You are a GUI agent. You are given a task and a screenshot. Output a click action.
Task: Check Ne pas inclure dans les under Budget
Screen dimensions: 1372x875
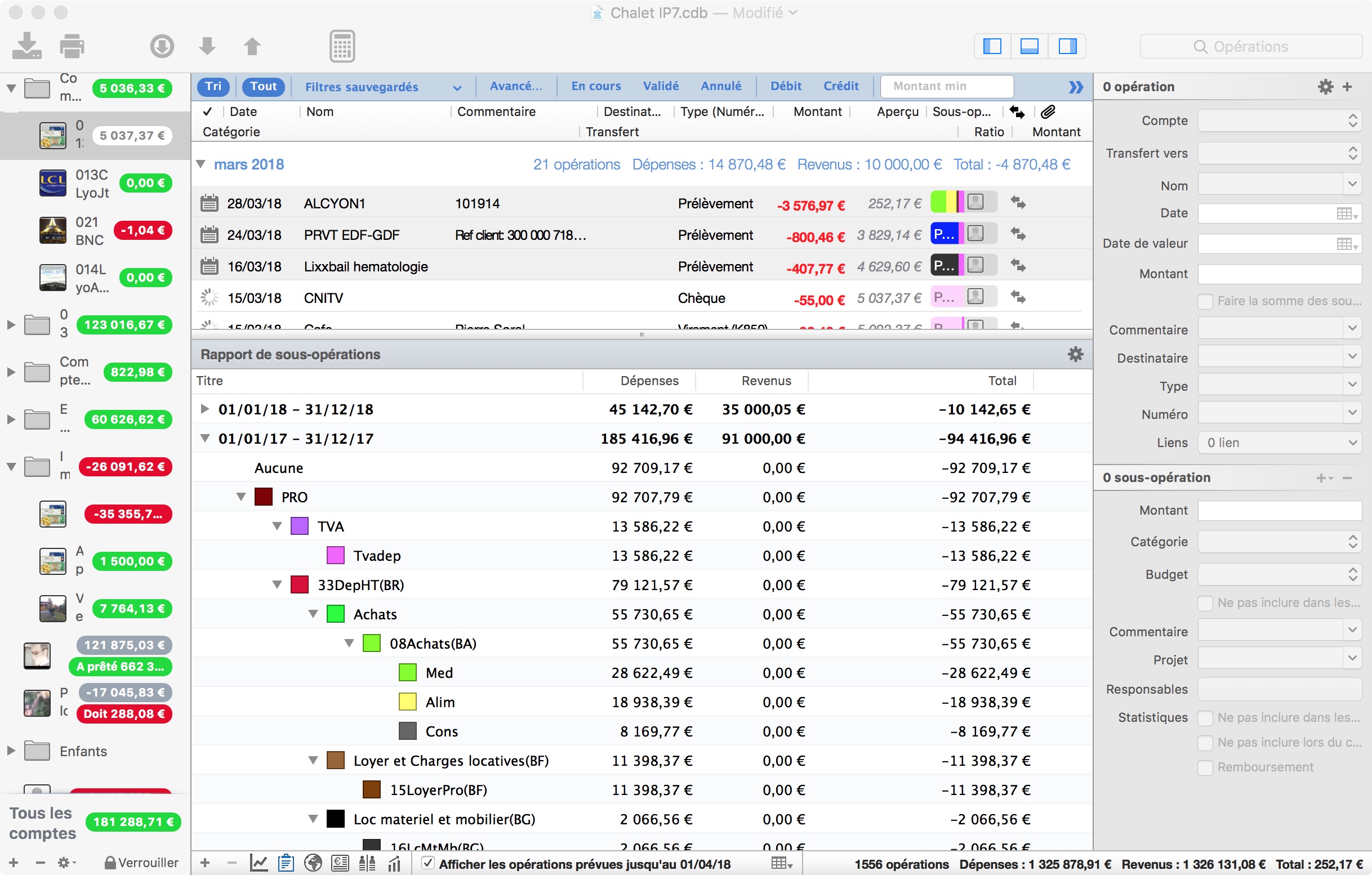point(1205,603)
